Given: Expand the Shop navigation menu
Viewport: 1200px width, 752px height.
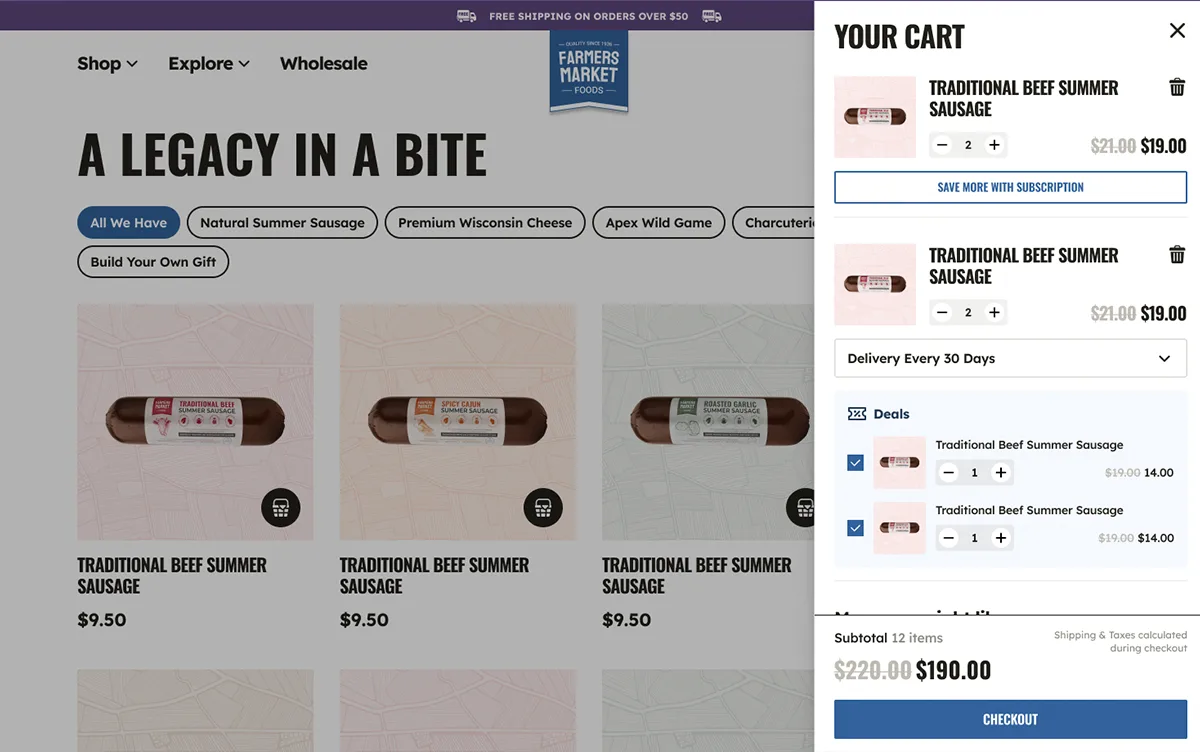Looking at the screenshot, I should point(107,63).
